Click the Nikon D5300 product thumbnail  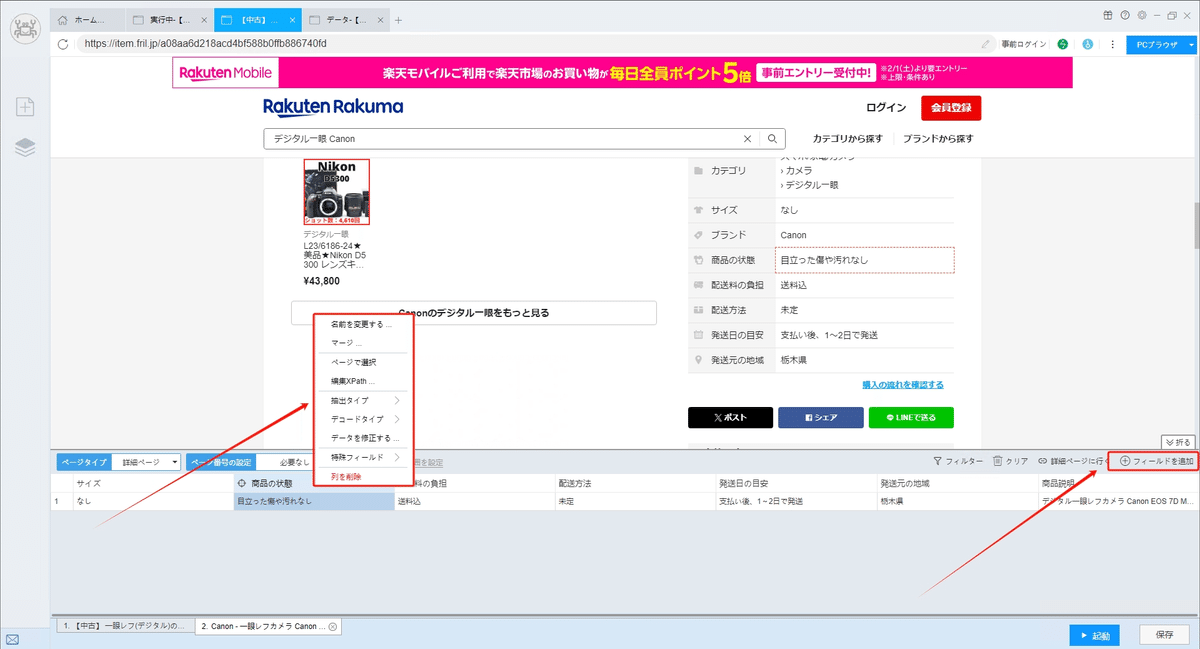click(337, 192)
